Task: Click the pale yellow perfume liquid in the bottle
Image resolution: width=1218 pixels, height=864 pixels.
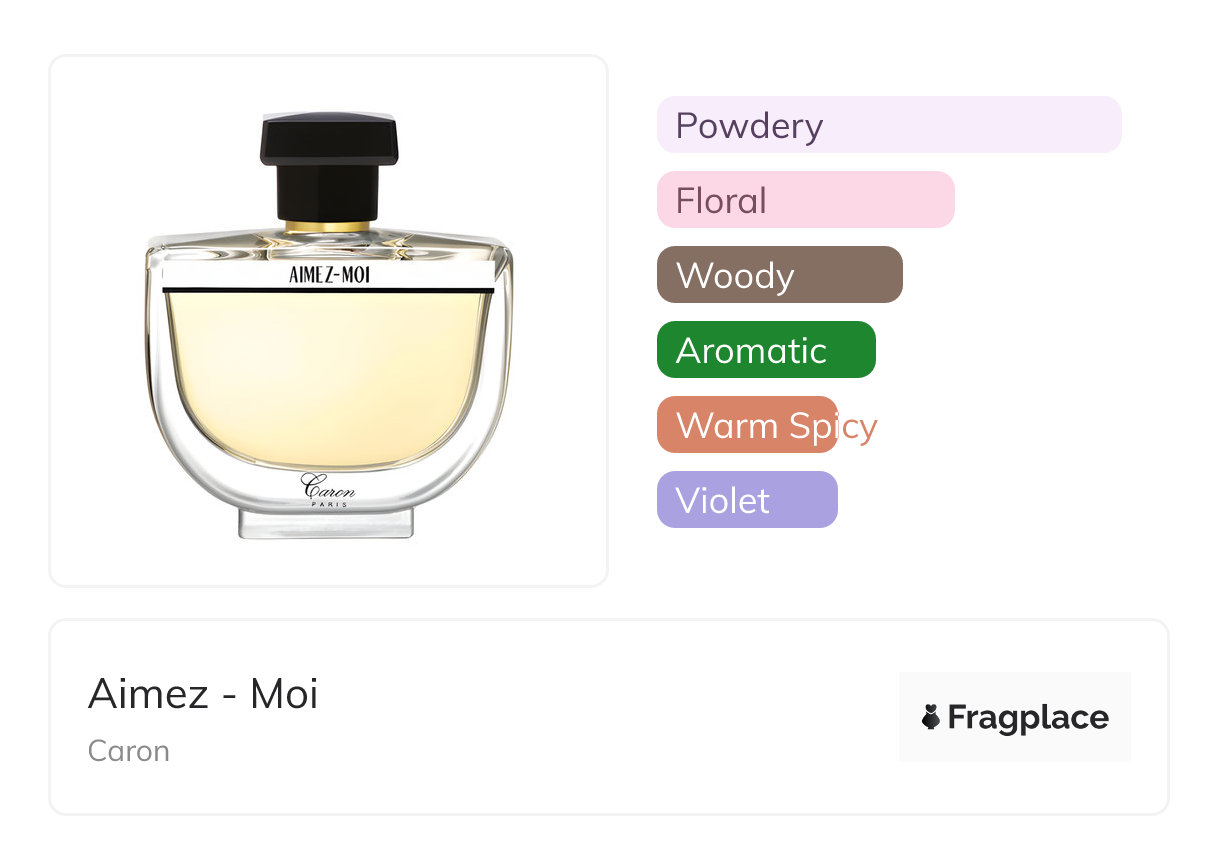Action: pyautogui.click(x=328, y=380)
